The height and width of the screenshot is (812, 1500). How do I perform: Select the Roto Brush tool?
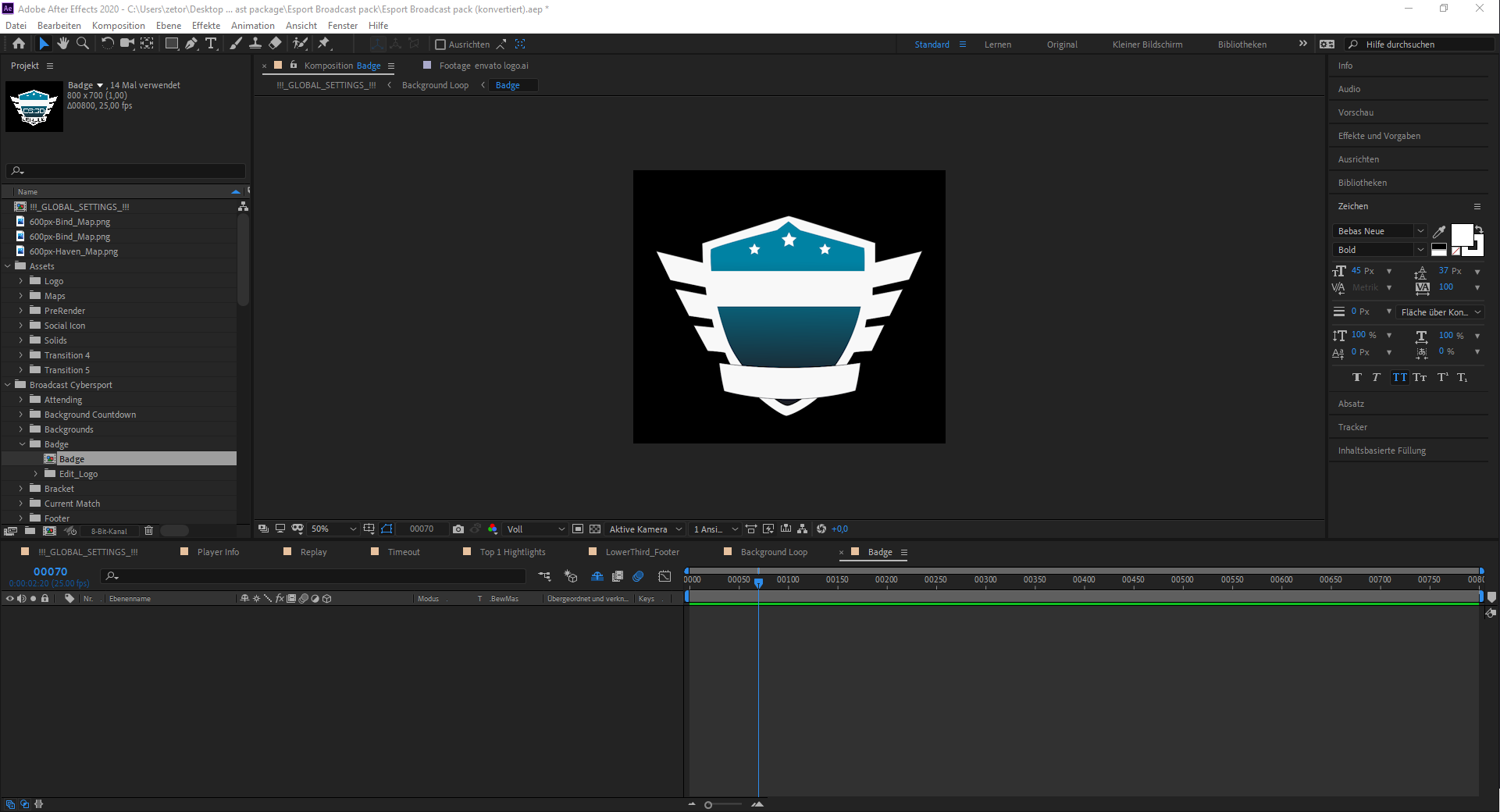[x=301, y=44]
